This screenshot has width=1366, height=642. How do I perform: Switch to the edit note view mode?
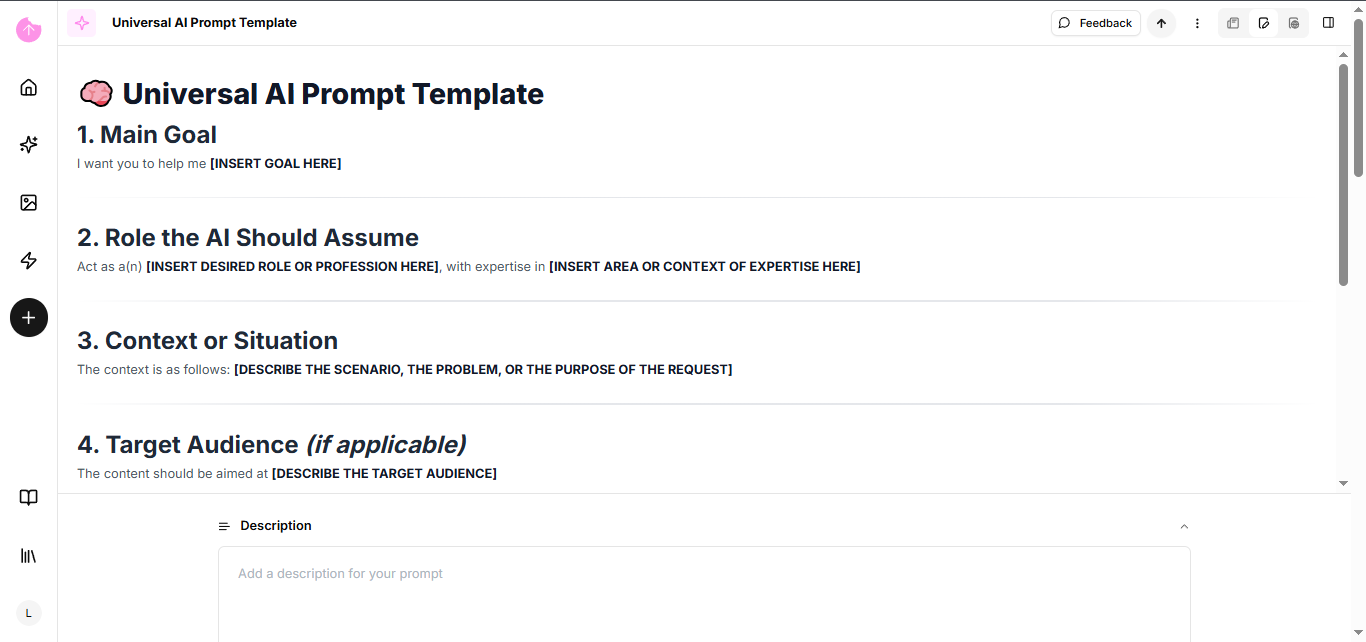pyautogui.click(x=1264, y=23)
